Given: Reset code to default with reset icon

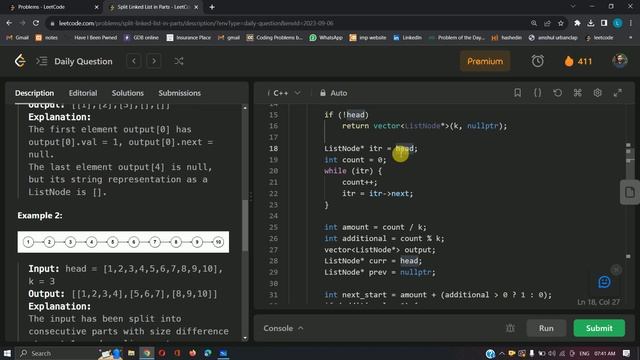Looking at the screenshot, I should [557, 93].
